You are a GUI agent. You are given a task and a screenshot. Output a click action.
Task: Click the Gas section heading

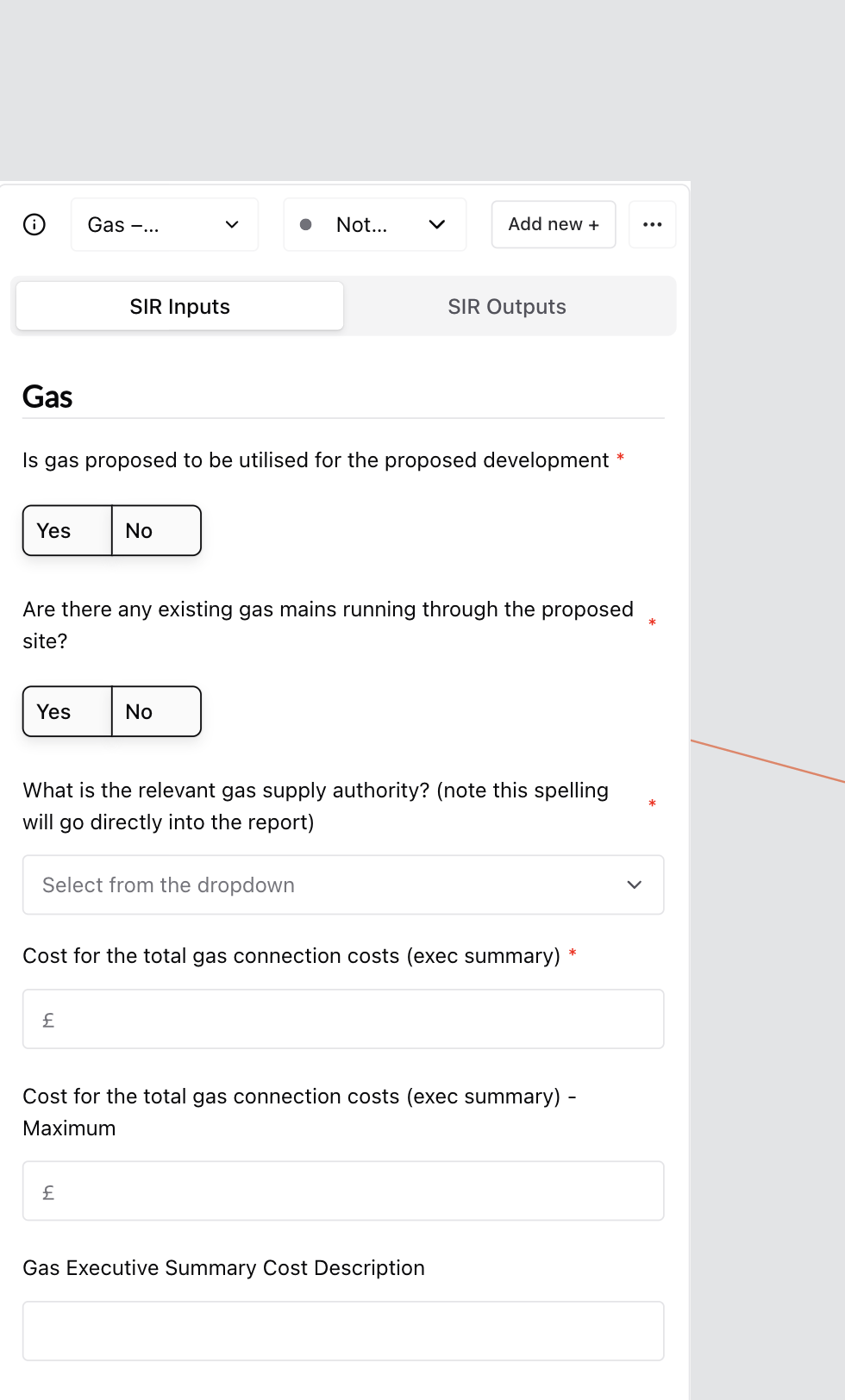click(x=47, y=397)
